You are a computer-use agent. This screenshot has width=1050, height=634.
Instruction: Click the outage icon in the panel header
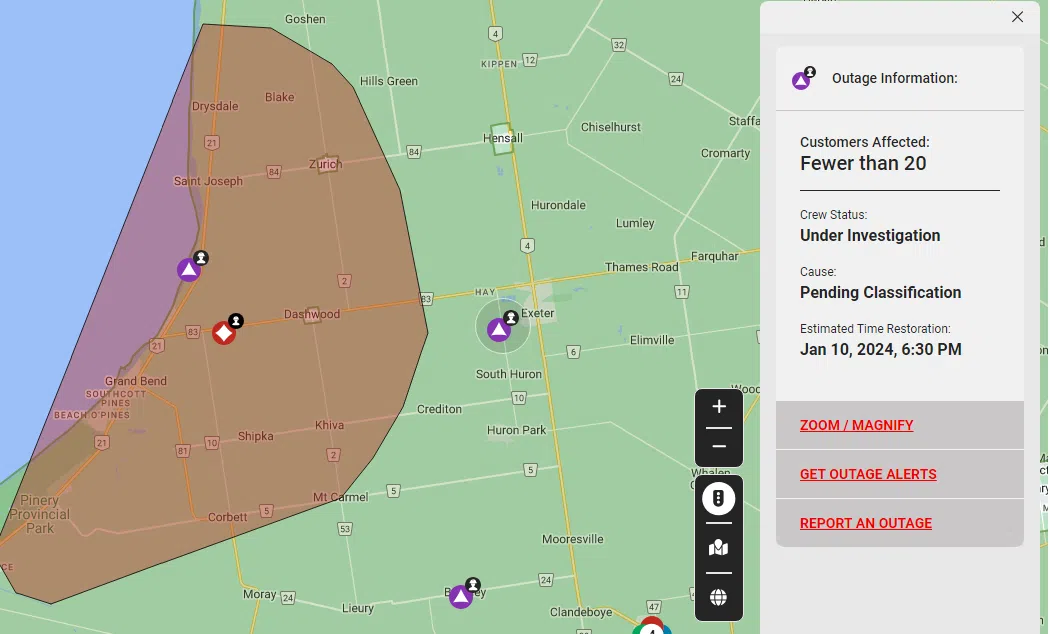click(x=802, y=79)
